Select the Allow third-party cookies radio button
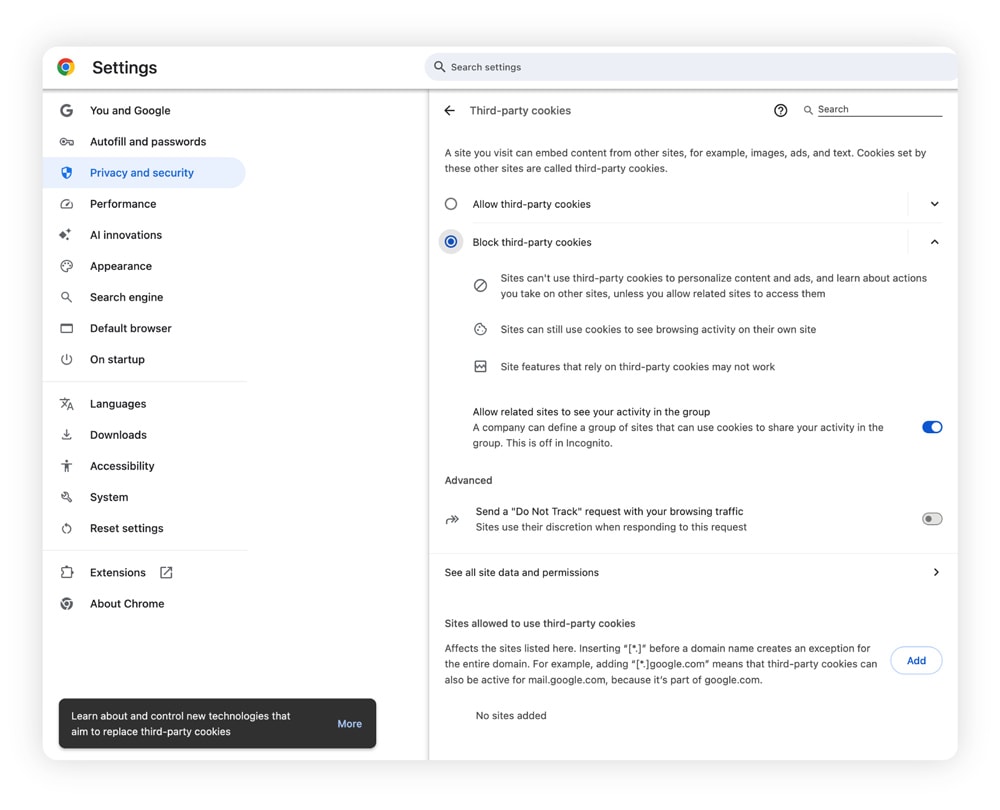Viewport: 1000px width, 810px height. pos(450,203)
